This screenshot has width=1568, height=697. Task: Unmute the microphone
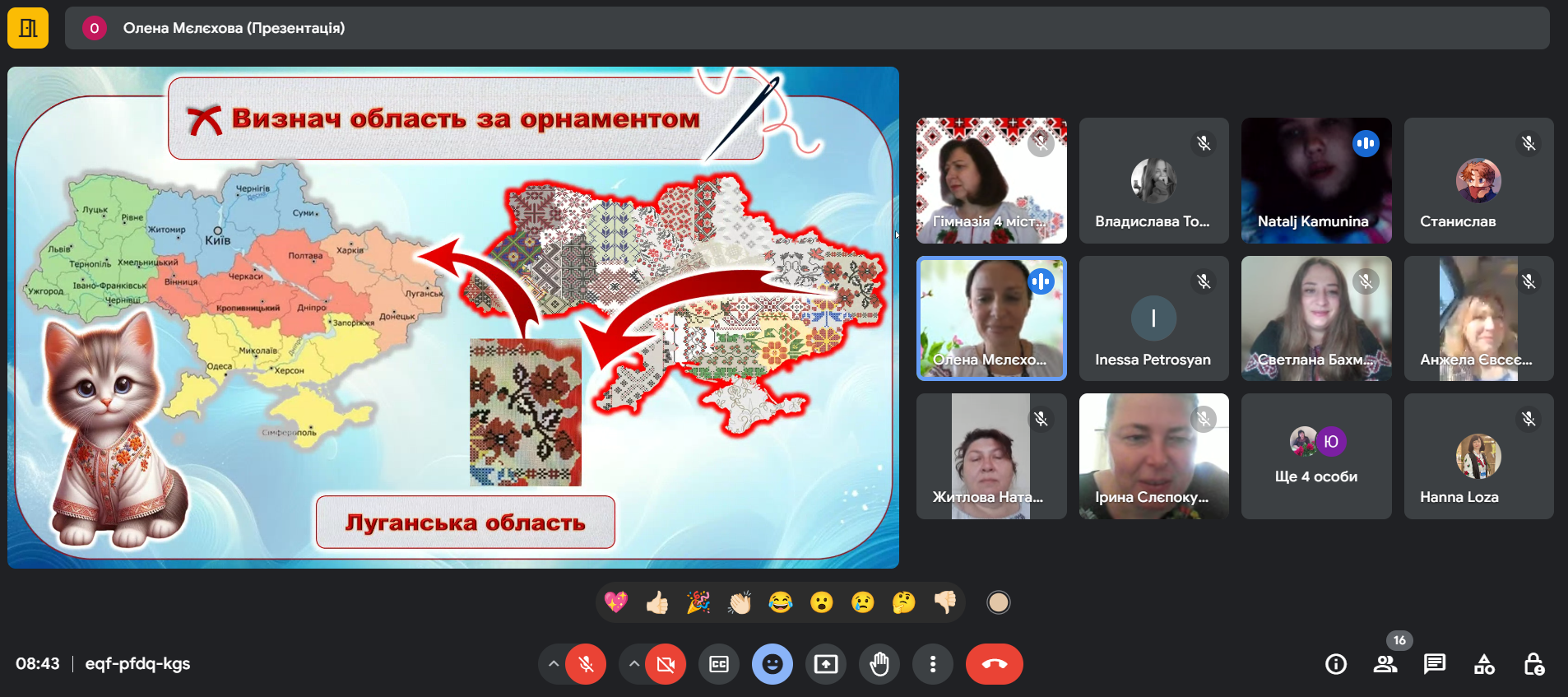click(586, 664)
